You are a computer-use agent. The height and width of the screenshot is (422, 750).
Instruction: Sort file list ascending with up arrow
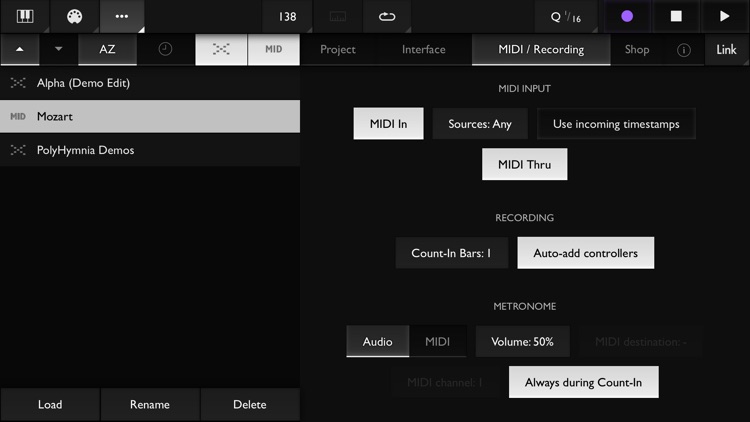[20, 49]
